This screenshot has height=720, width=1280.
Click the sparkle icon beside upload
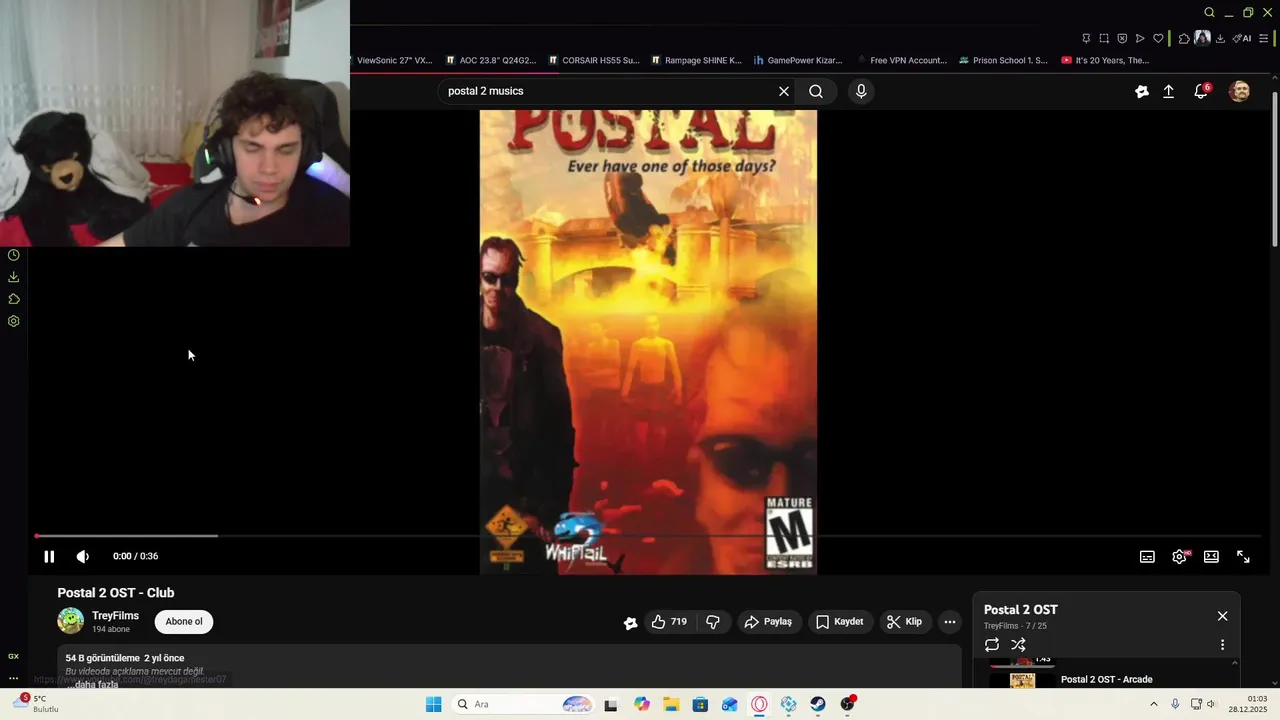[x=1141, y=91]
